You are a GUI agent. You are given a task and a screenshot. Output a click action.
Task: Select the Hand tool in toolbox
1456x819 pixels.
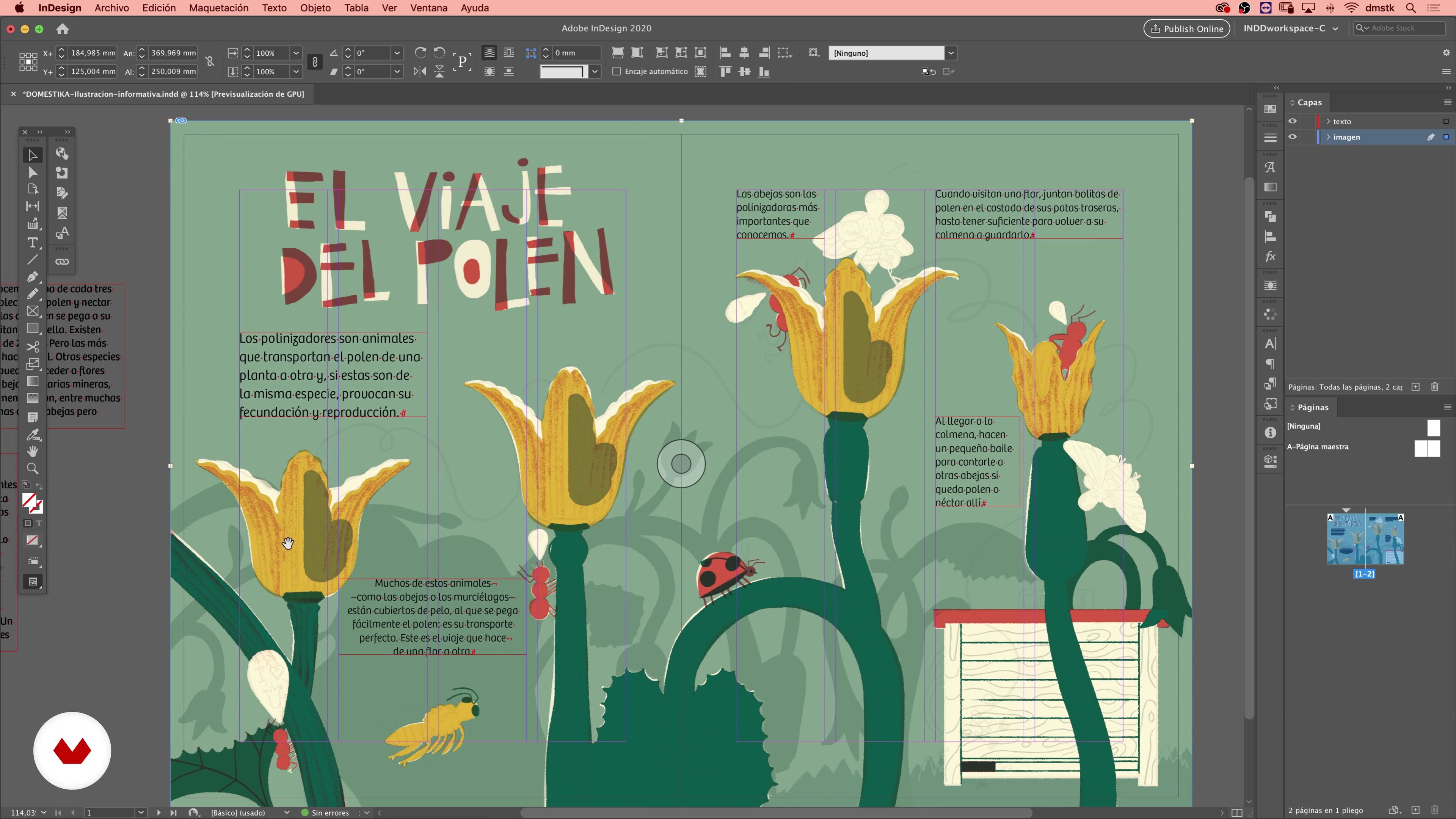click(32, 451)
